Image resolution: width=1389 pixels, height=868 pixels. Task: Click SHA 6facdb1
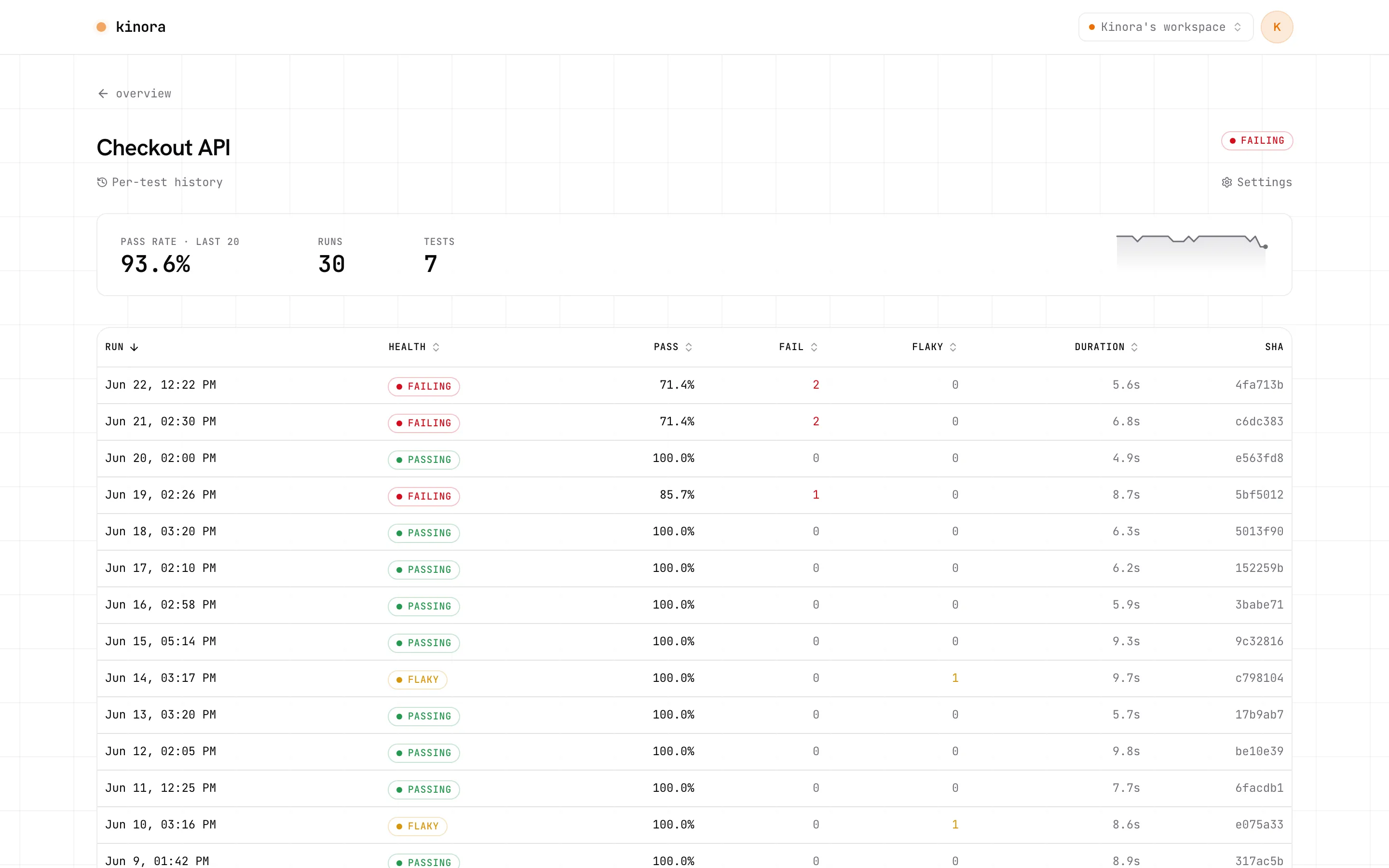[1259, 789]
